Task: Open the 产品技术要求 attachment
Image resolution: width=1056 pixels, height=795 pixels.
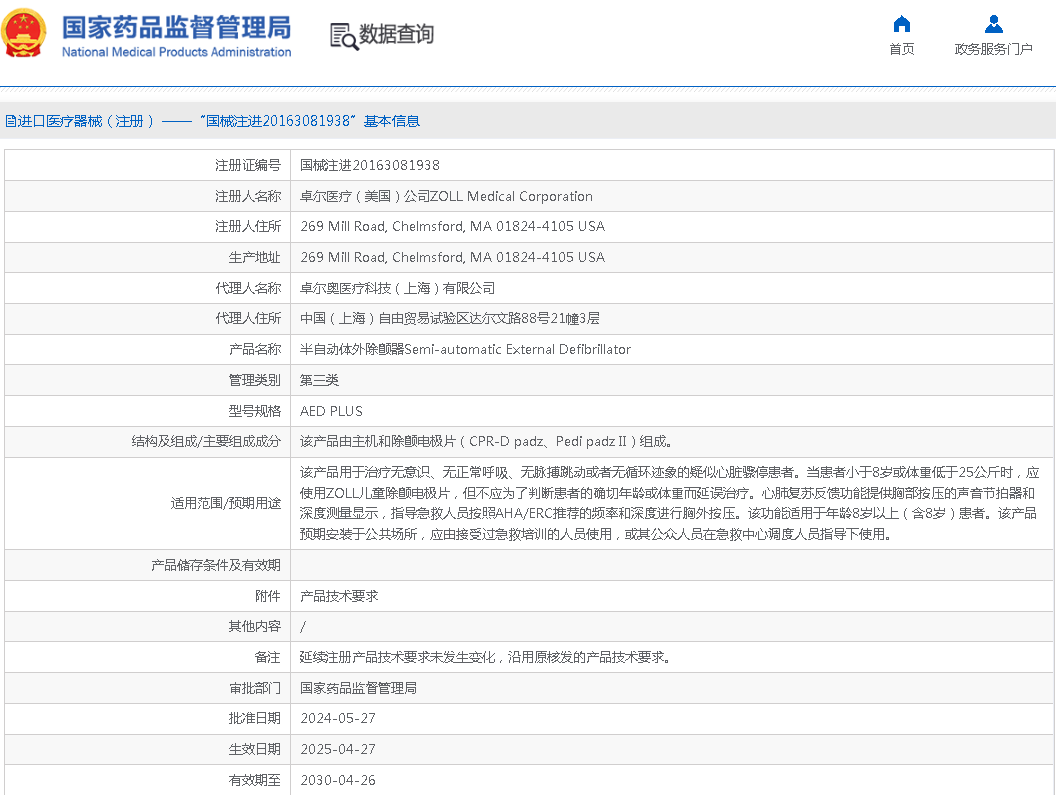Action: click(339, 596)
